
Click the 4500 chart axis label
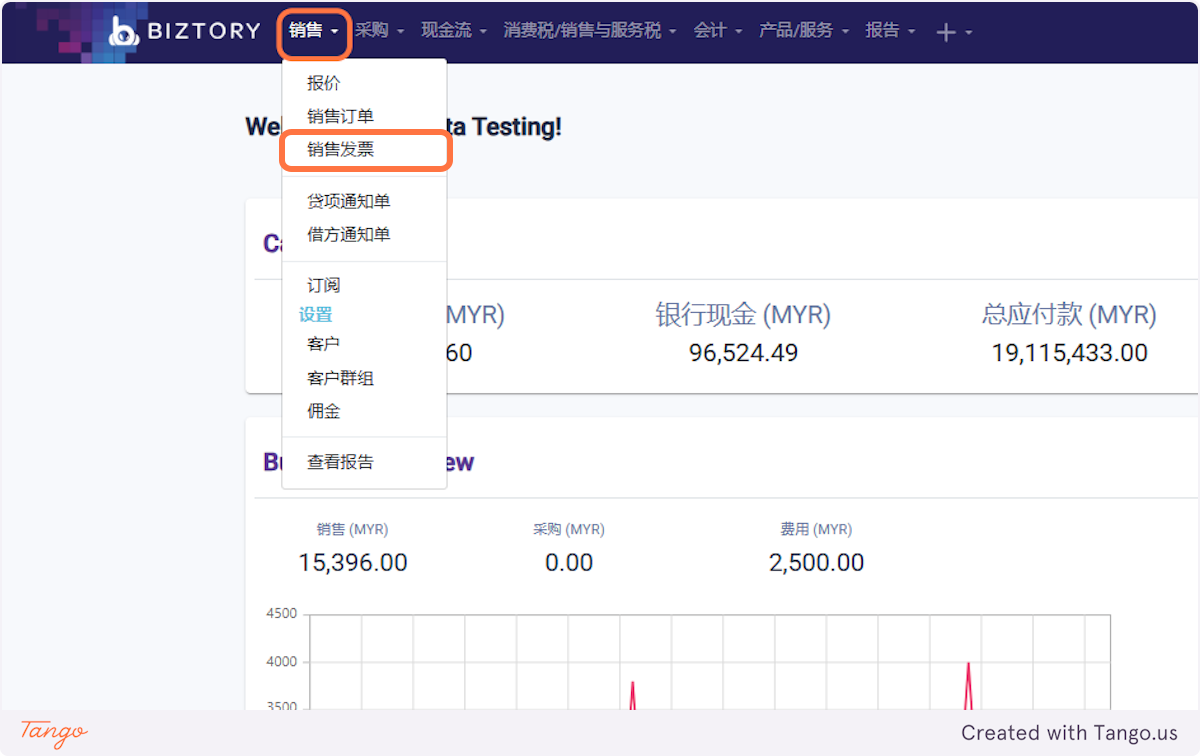click(280, 613)
